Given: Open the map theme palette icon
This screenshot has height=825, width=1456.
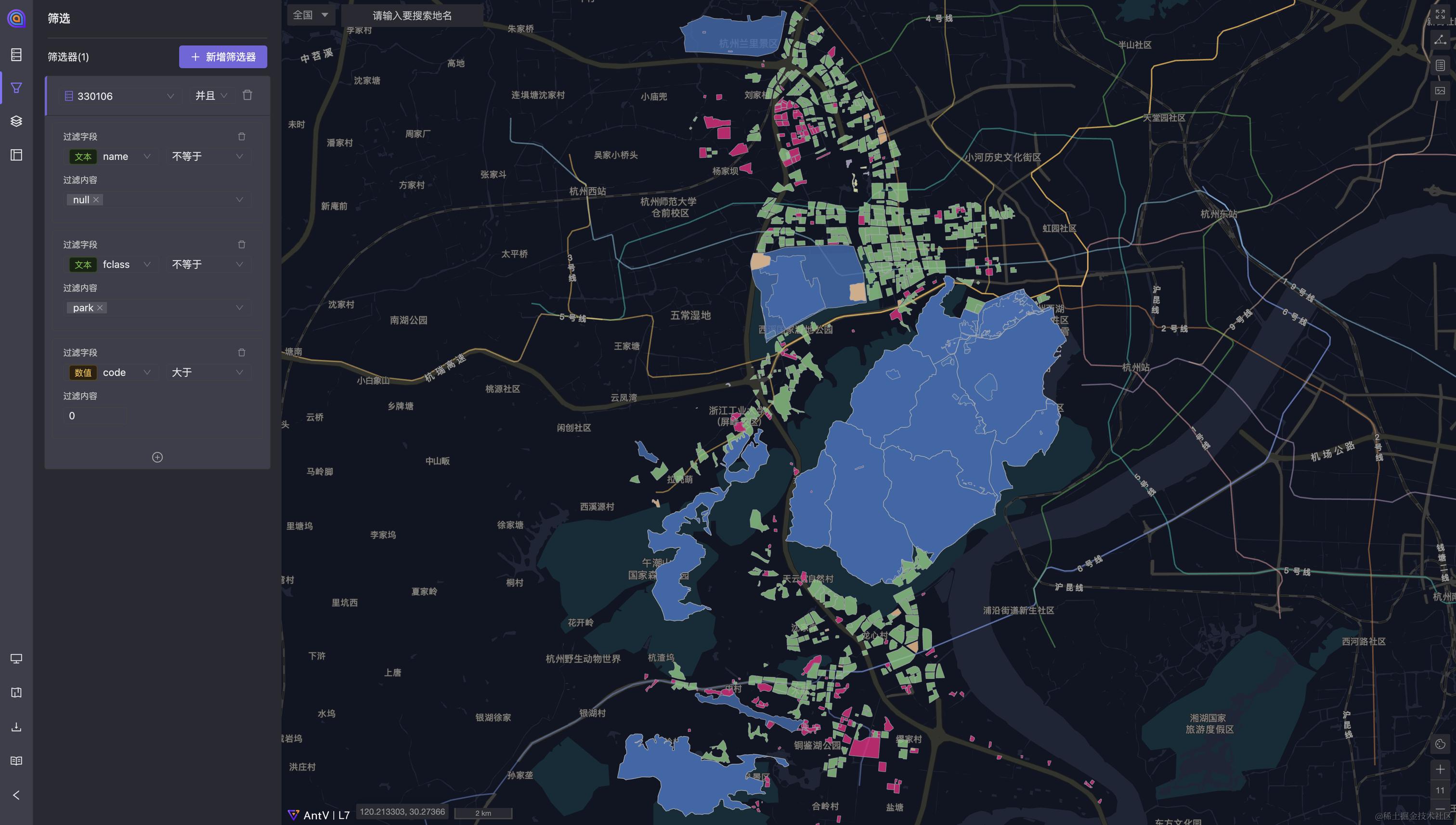Looking at the screenshot, I should point(1440,744).
